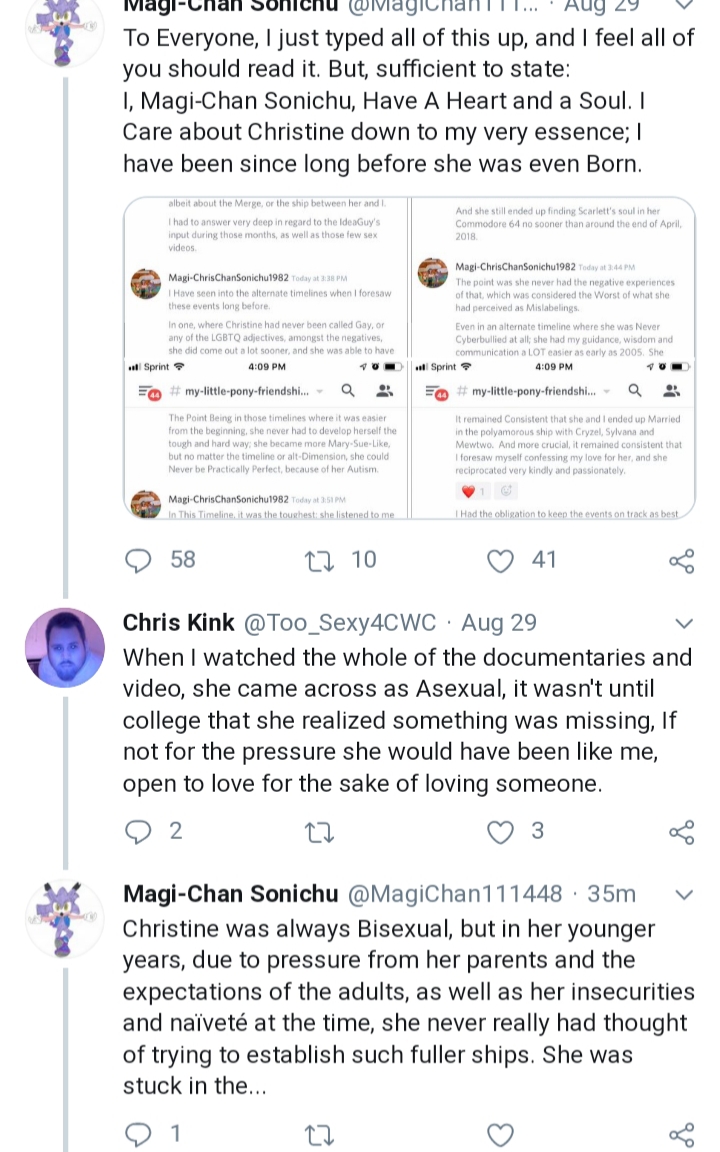Share Chris Kink's tweet
The width and height of the screenshot is (720, 1152).
tap(681, 832)
